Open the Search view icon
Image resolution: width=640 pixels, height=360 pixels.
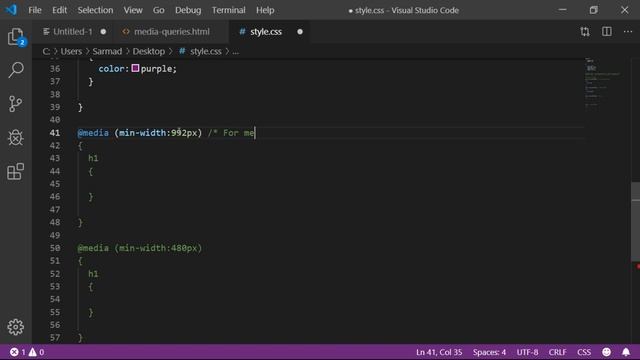tap(16, 70)
